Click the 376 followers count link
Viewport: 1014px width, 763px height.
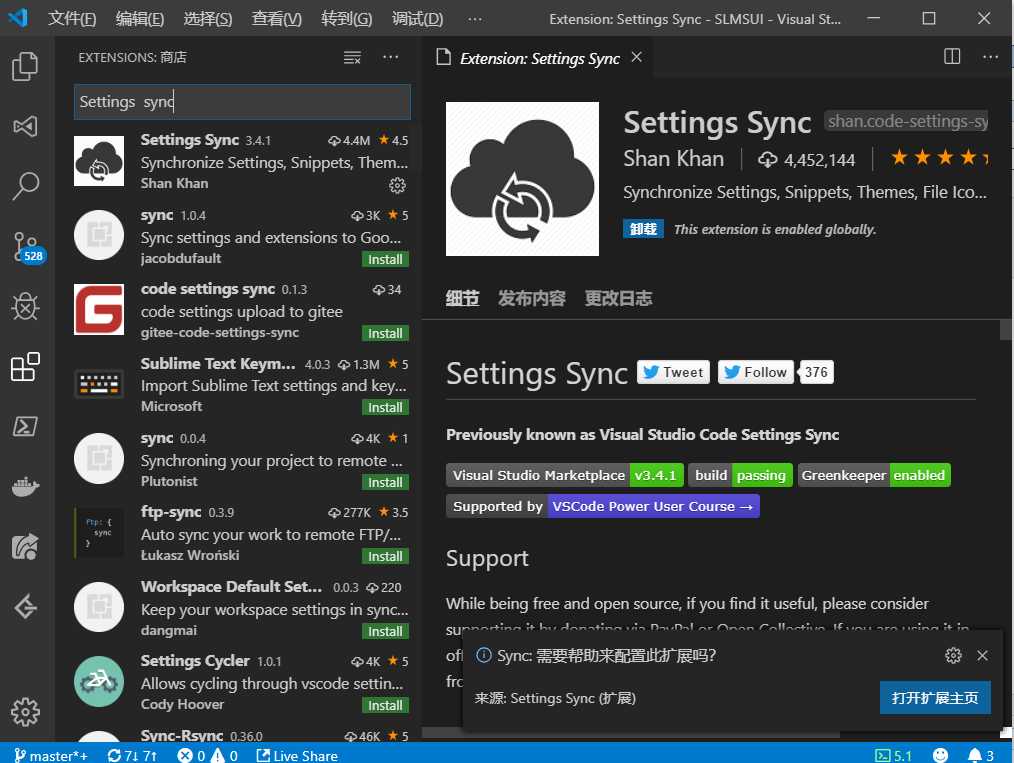click(x=816, y=372)
